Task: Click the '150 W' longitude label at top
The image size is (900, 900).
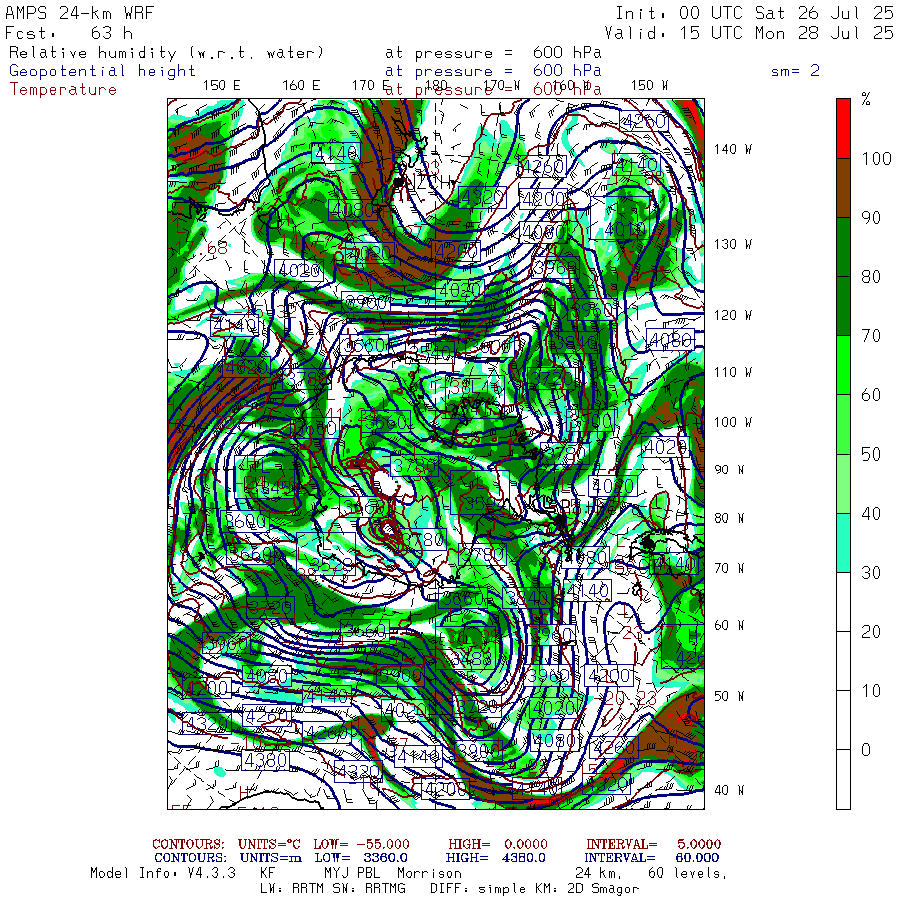Action: click(649, 86)
